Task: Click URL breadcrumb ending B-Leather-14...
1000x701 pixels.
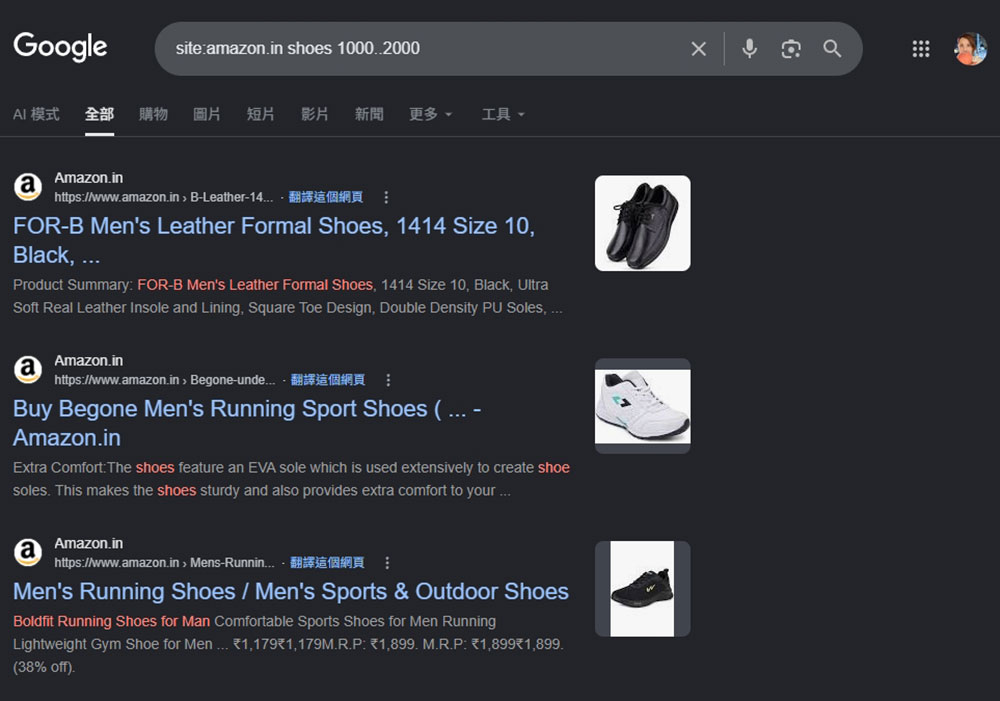Action: (164, 197)
